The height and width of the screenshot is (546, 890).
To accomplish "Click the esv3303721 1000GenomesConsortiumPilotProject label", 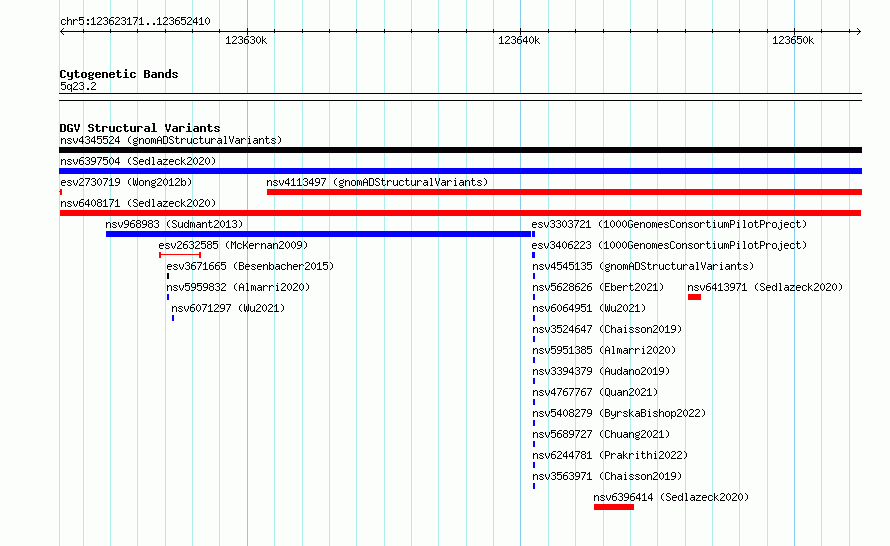I will [669, 224].
